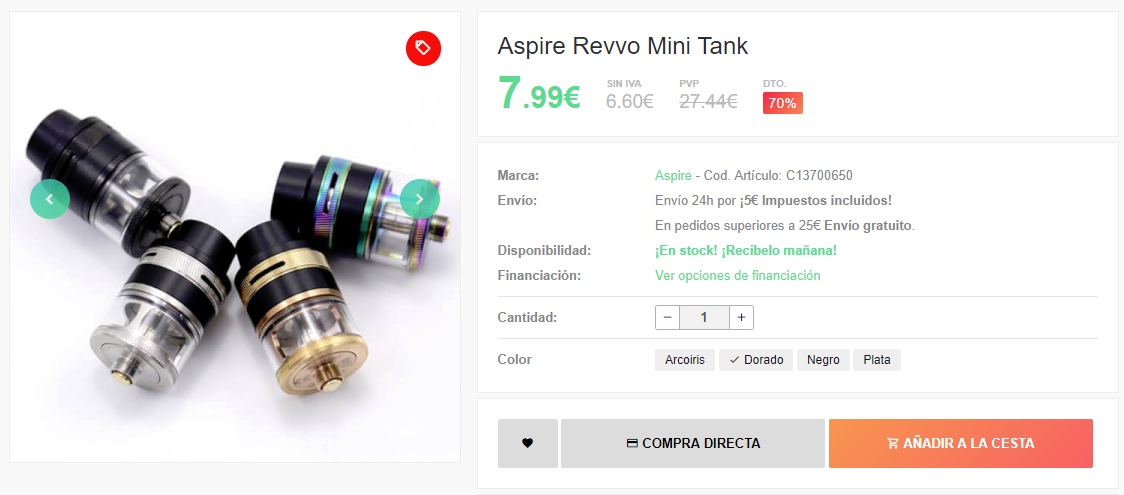This screenshot has height=495, width=1124.
Task: Add the product to the wishlist heart
Action: pyautogui.click(x=528, y=443)
